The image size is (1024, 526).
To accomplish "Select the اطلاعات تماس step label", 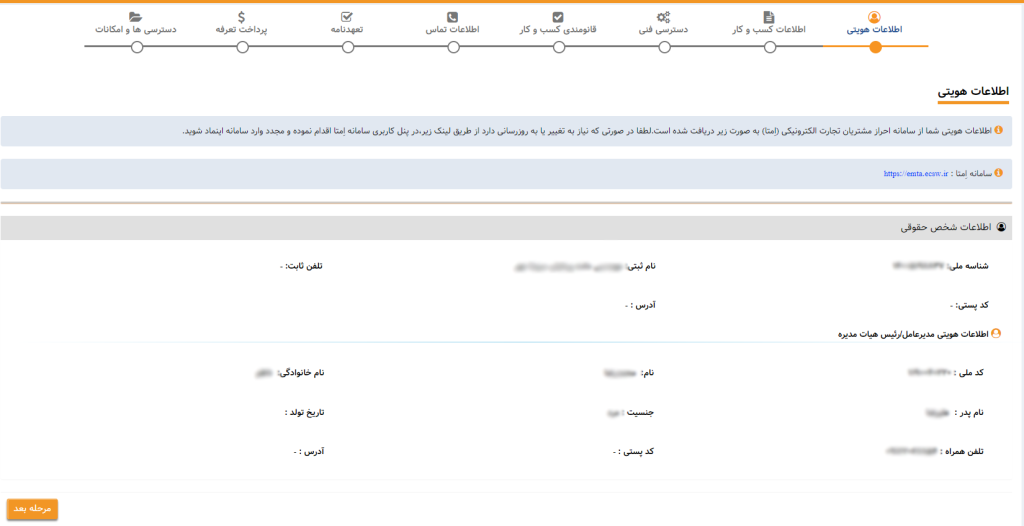I will coord(453,30).
